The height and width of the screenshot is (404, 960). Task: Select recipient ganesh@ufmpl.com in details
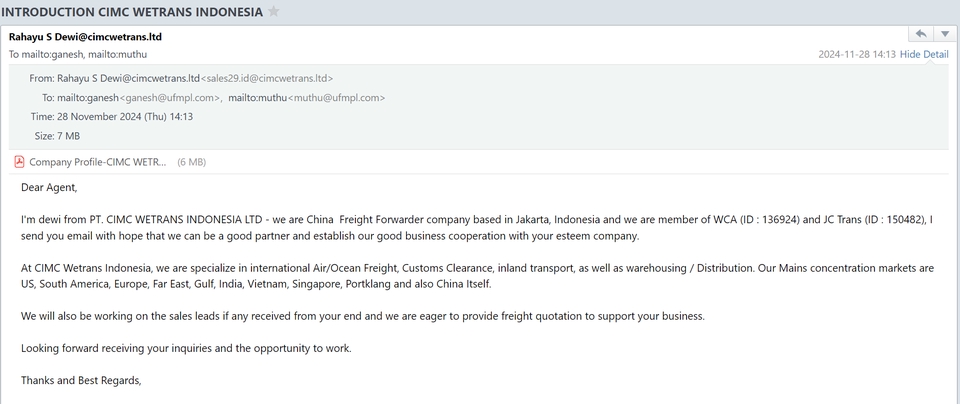[x=171, y=98]
